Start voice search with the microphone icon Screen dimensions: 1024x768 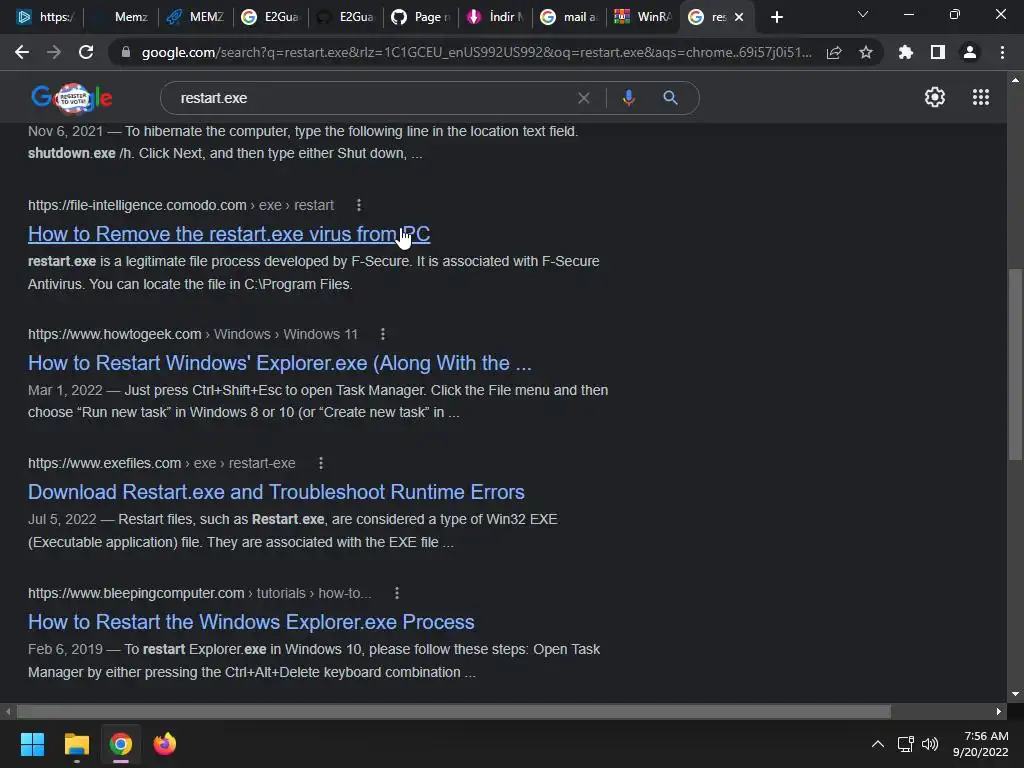tap(628, 98)
